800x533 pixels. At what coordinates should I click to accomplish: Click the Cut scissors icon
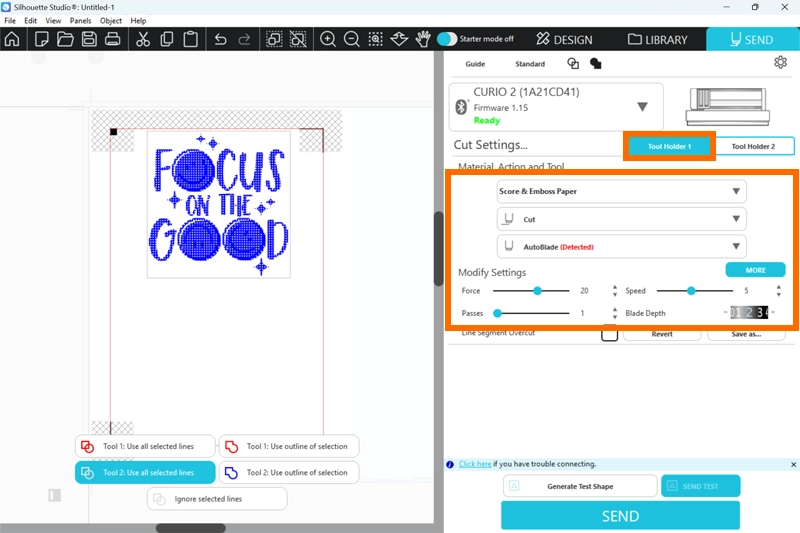[142, 40]
